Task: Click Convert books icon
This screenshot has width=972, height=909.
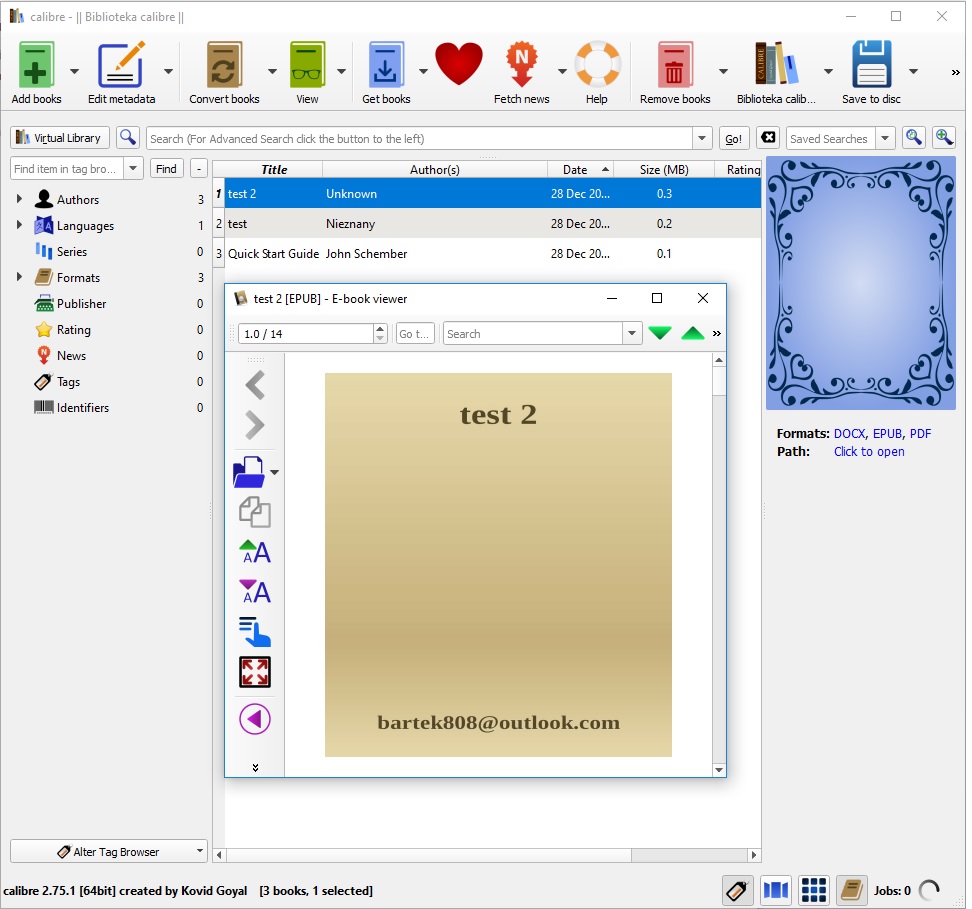Action: pyautogui.click(x=224, y=65)
